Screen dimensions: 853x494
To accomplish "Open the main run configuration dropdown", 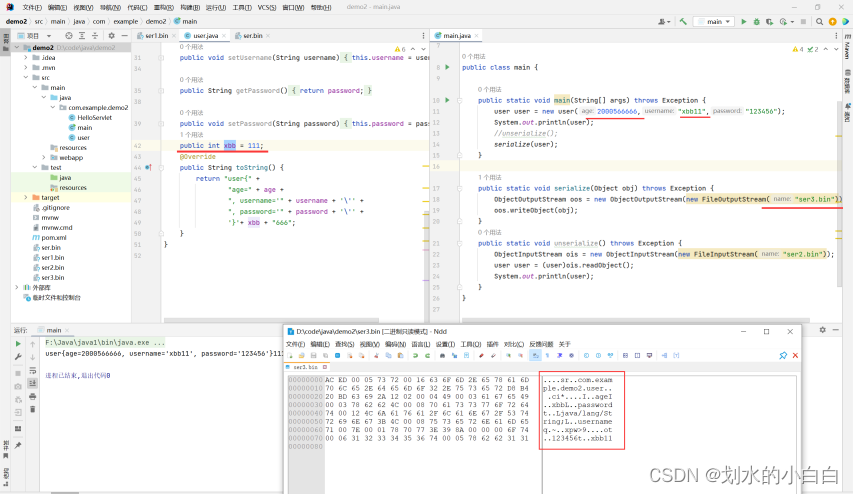I will pyautogui.click(x=714, y=21).
